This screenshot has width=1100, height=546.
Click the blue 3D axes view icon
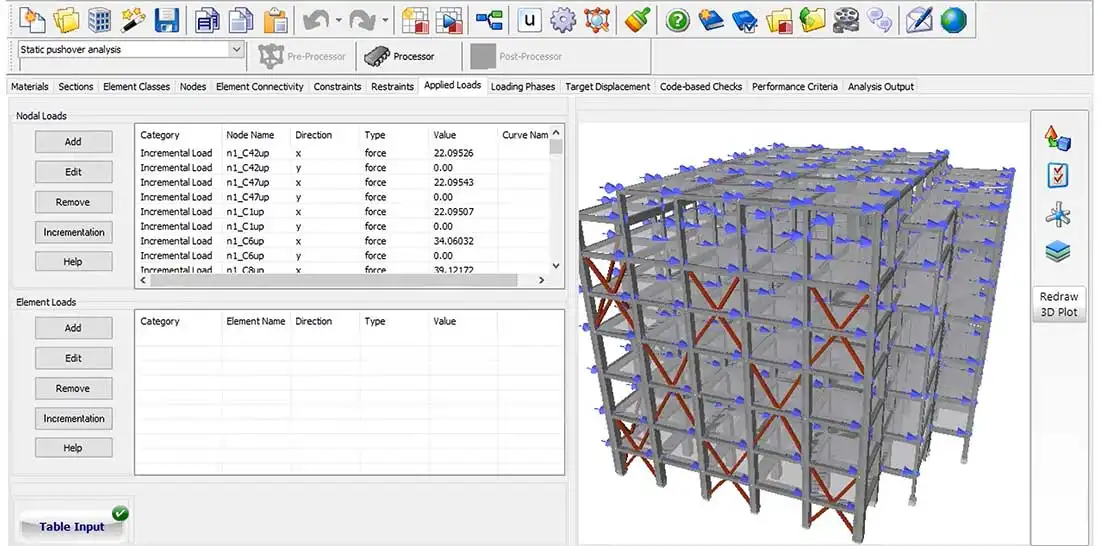1058,214
